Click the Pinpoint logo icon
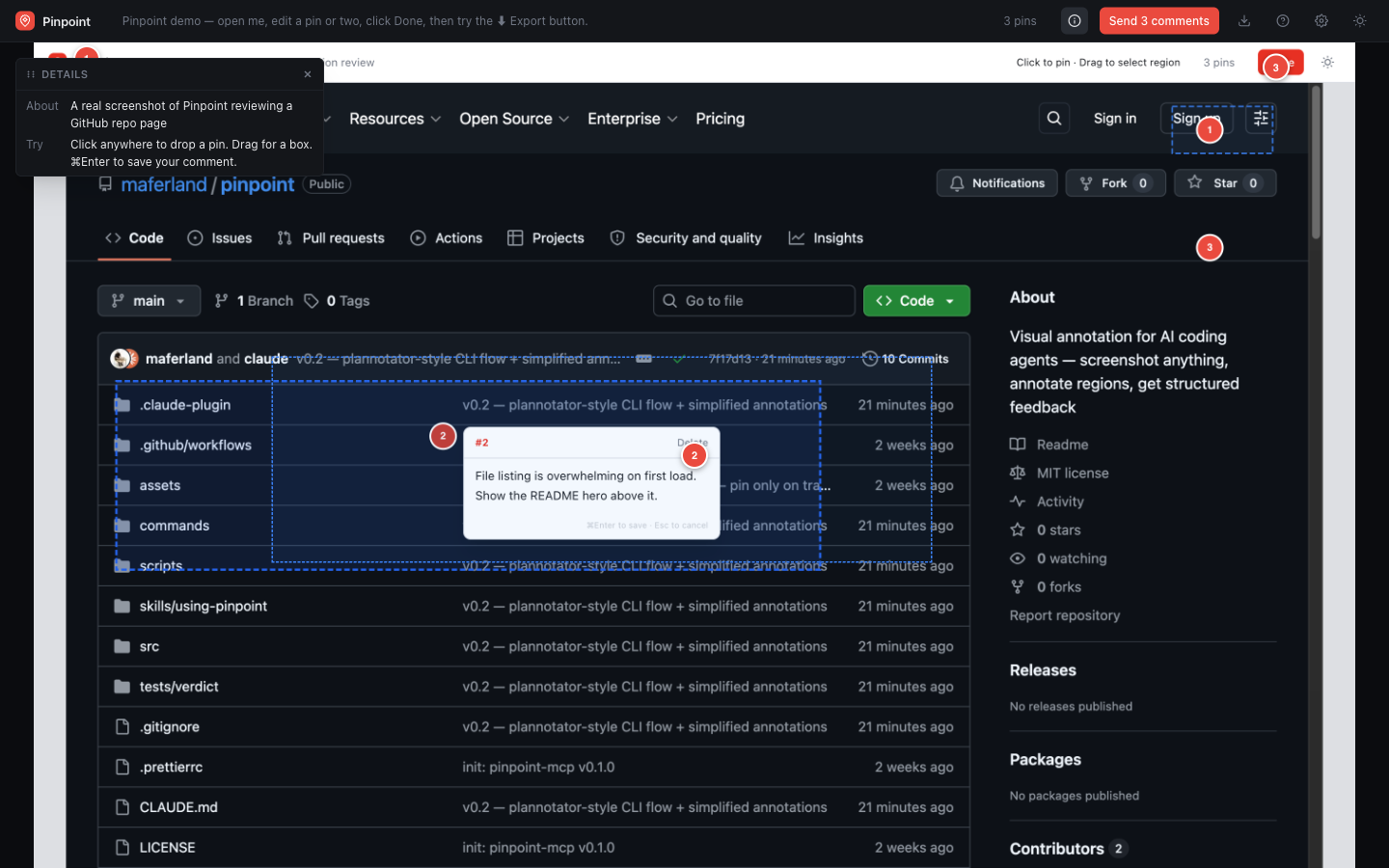Image resolution: width=1389 pixels, height=868 pixels. 25,20
